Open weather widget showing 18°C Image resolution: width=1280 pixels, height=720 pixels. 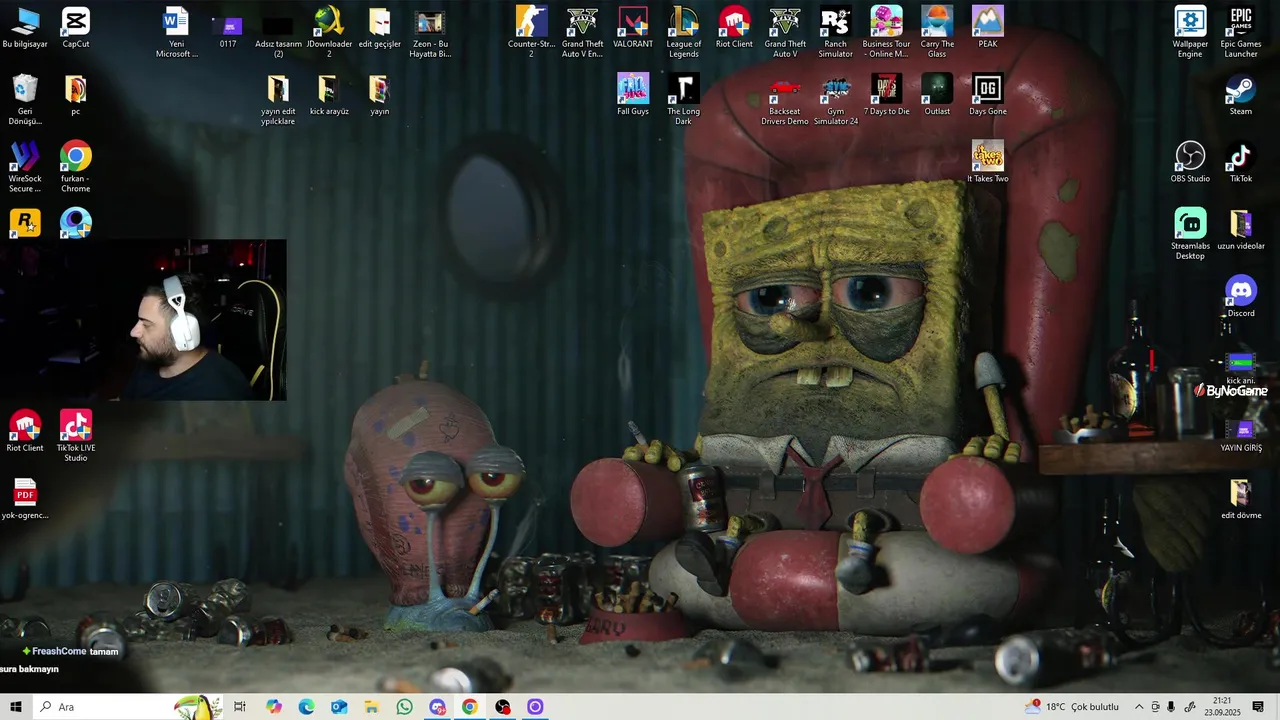point(1072,707)
